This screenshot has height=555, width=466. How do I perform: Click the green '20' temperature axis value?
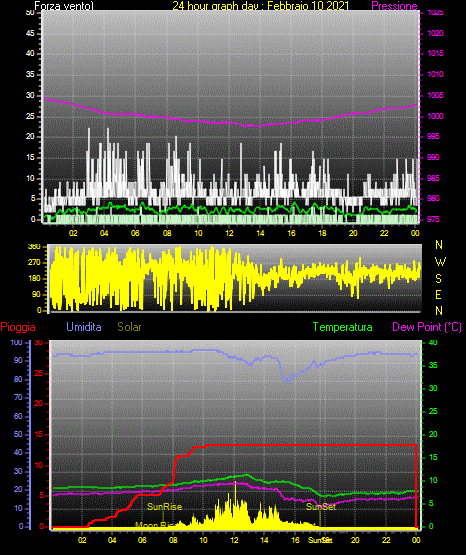click(433, 435)
